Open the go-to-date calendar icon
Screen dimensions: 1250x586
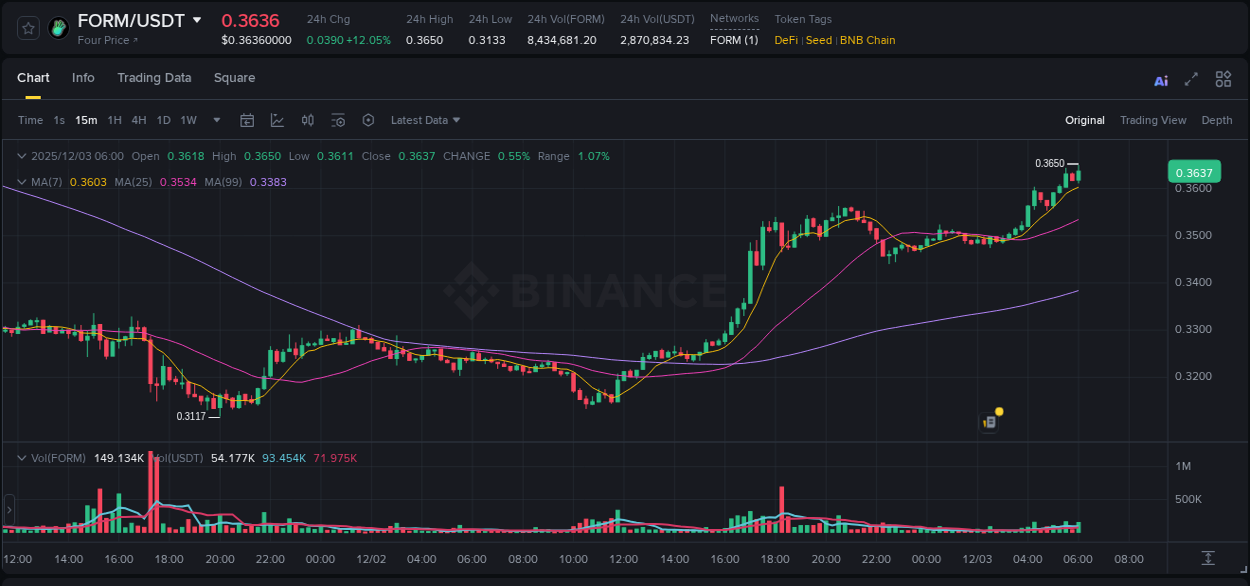[x=247, y=120]
